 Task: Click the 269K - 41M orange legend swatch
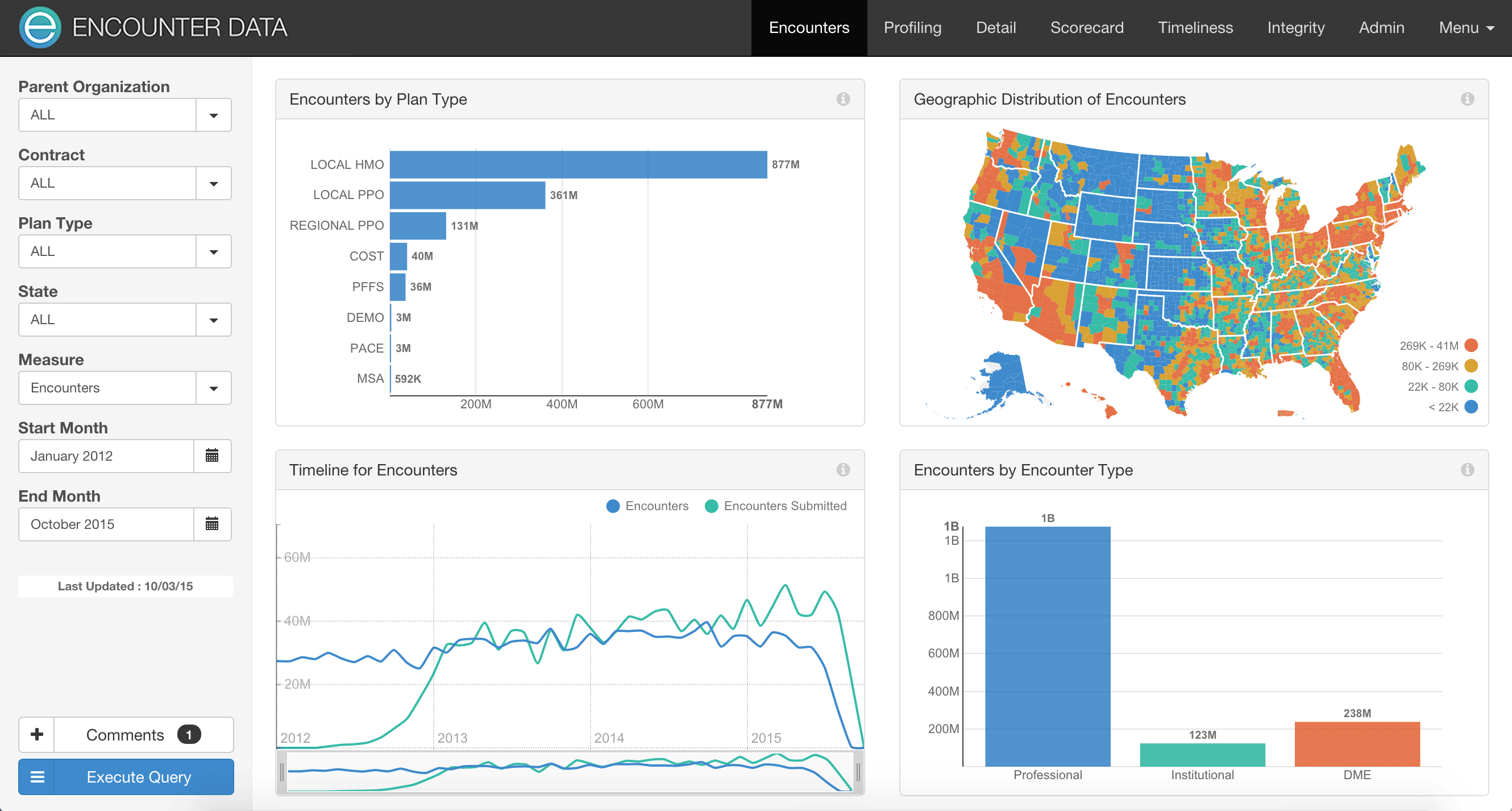tap(1471, 345)
